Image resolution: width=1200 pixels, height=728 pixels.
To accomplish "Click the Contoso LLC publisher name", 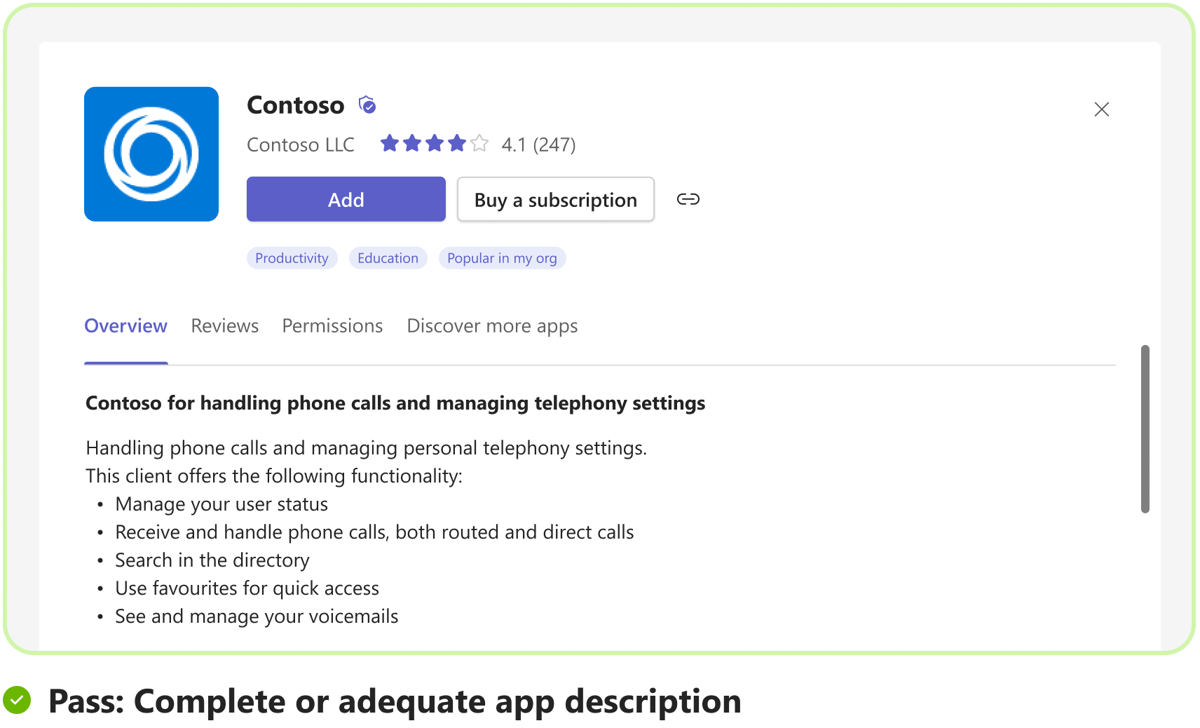I will coord(301,145).
